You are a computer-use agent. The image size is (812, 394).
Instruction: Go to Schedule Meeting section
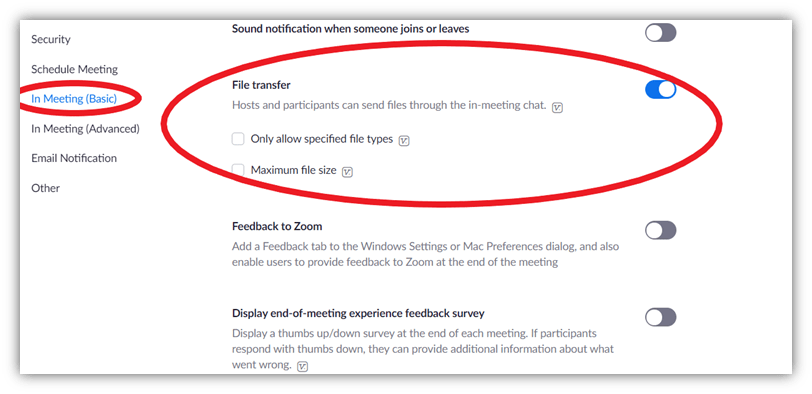point(75,69)
